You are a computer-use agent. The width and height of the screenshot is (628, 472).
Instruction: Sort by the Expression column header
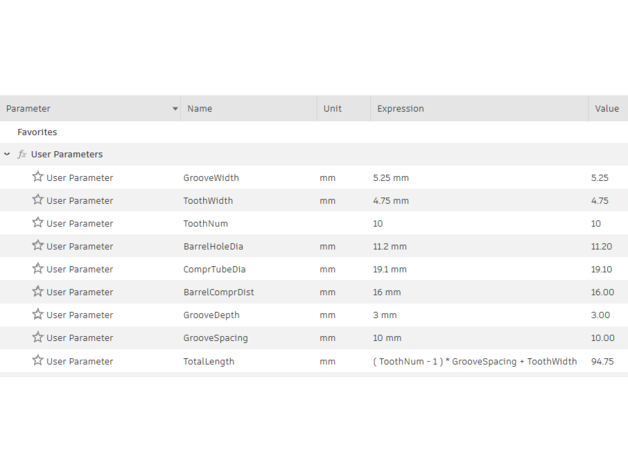[479, 109]
